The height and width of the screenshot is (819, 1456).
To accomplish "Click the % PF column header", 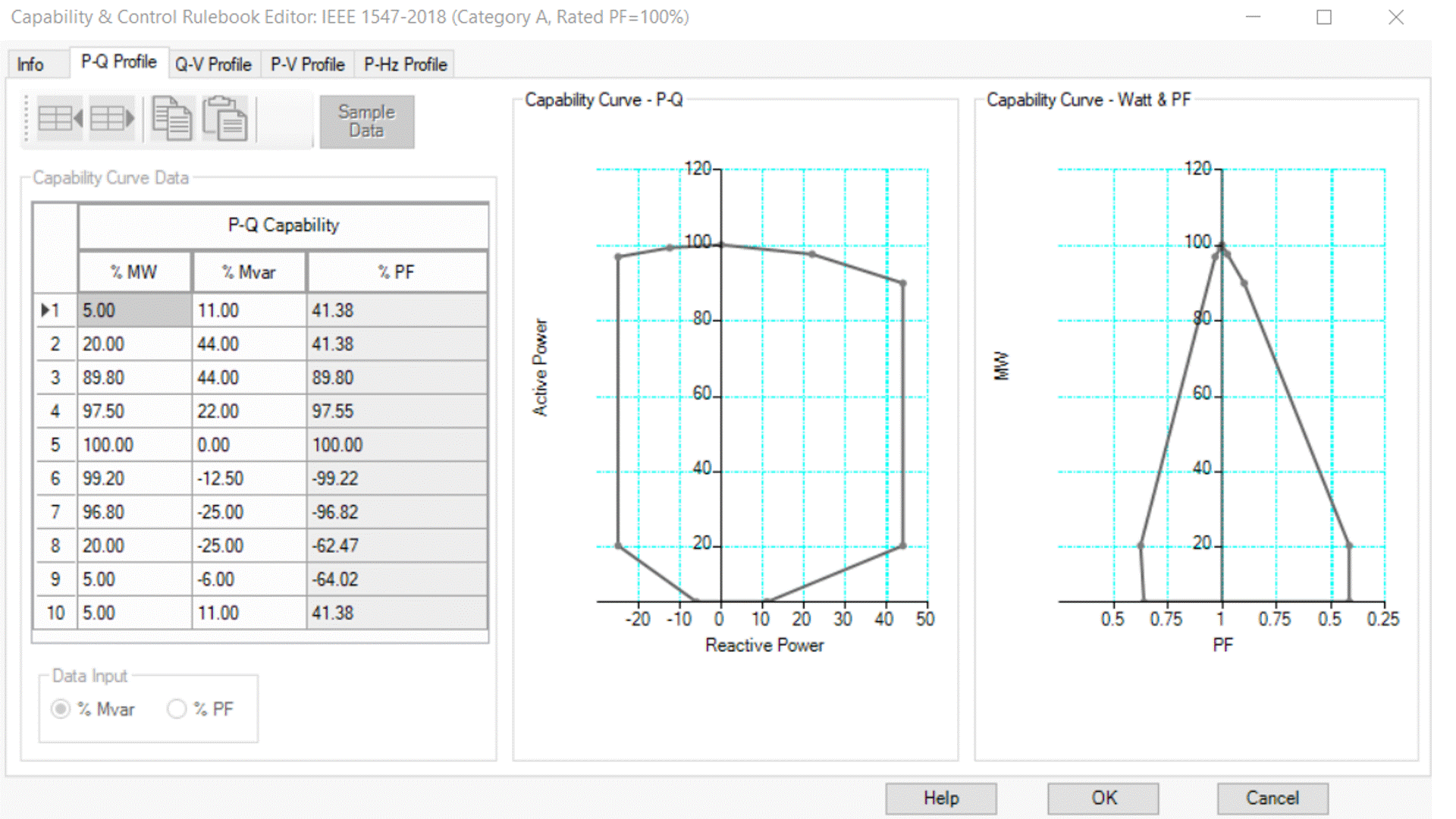I will pos(397,272).
